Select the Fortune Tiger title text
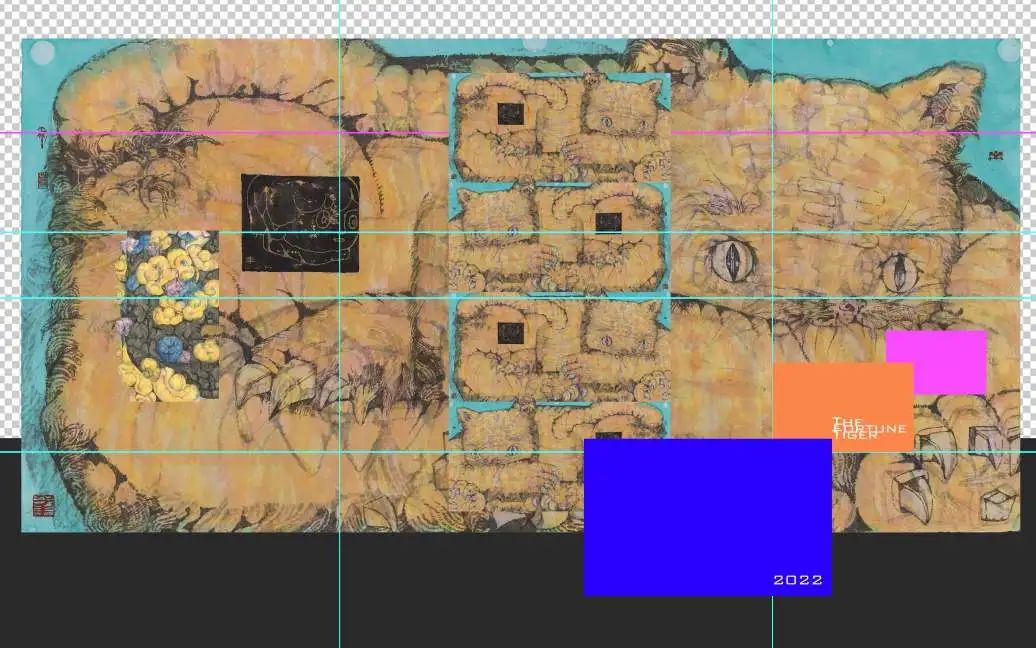Viewport: 1036px width, 648px height. click(x=868, y=428)
